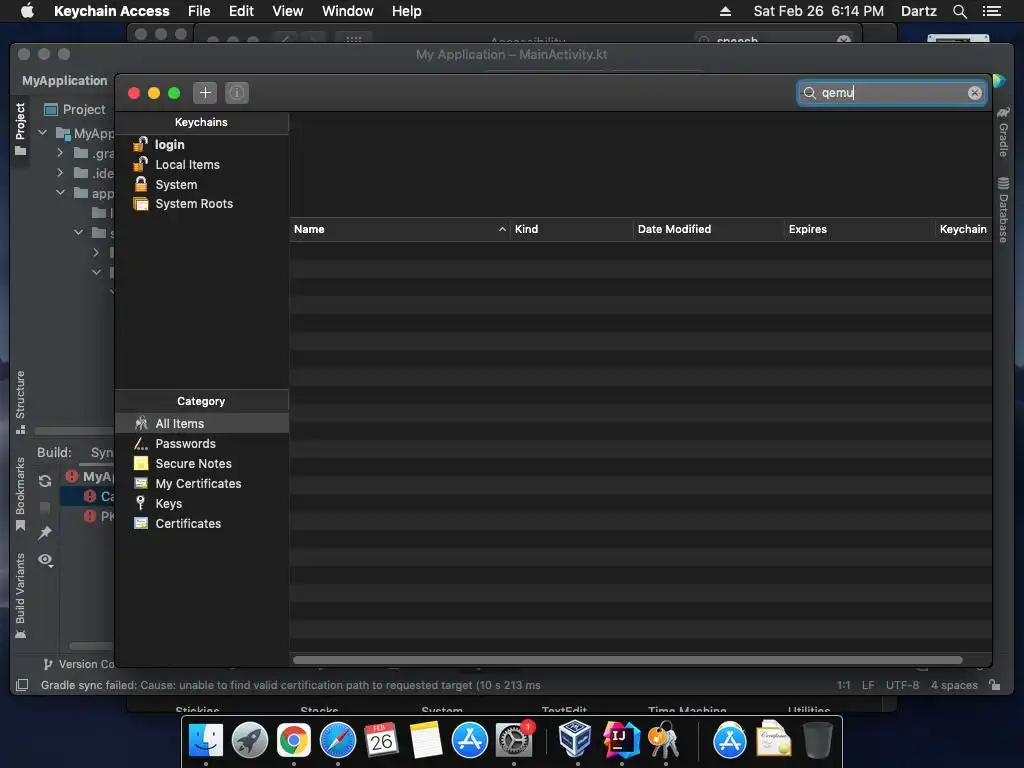Sort by the Date Modified column
Screen dimensions: 1024x768
pyautogui.click(x=709, y=229)
